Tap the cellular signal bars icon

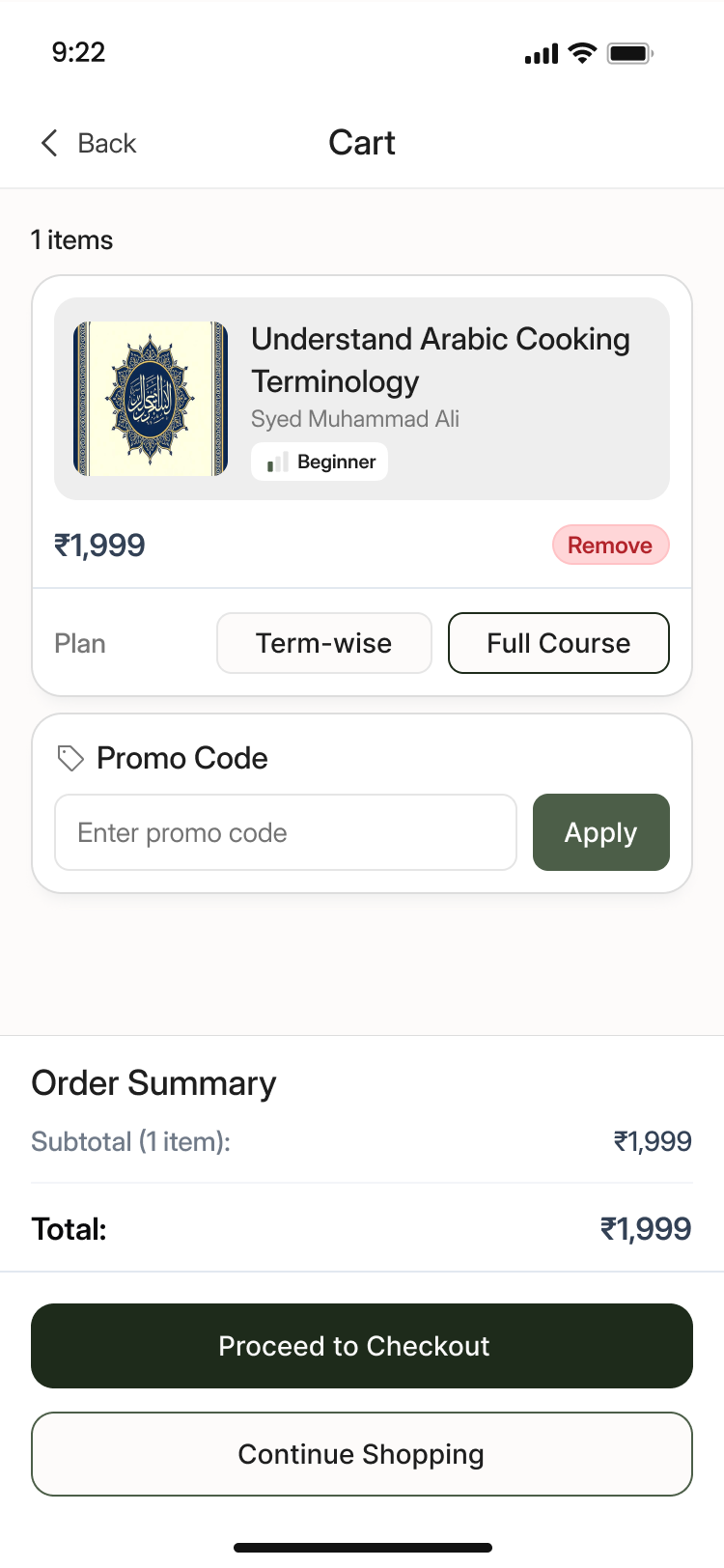pyautogui.click(x=541, y=54)
